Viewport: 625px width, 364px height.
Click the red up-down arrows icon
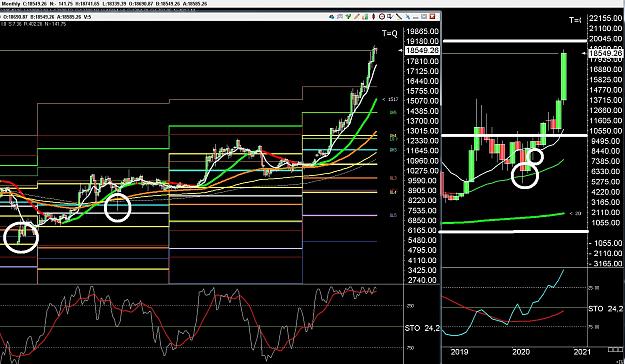[373, 17]
